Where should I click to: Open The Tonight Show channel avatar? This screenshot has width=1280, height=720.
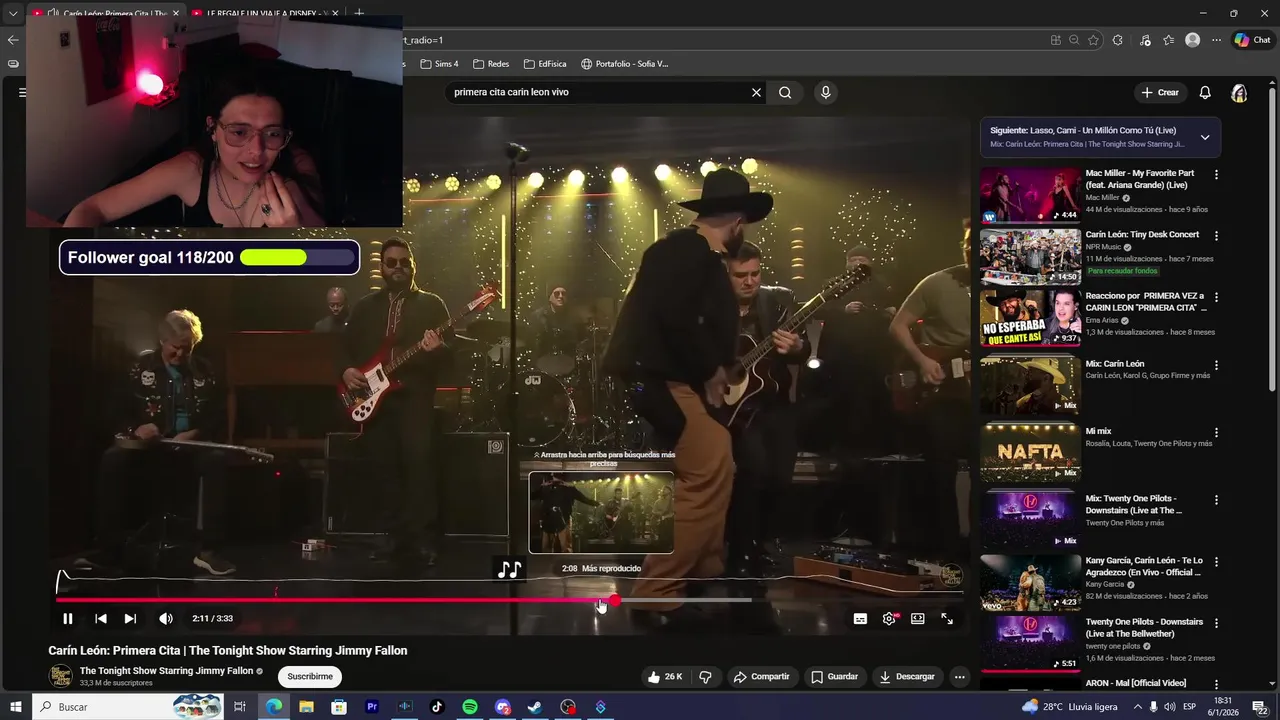pyautogui.click(x=61, y=676)
